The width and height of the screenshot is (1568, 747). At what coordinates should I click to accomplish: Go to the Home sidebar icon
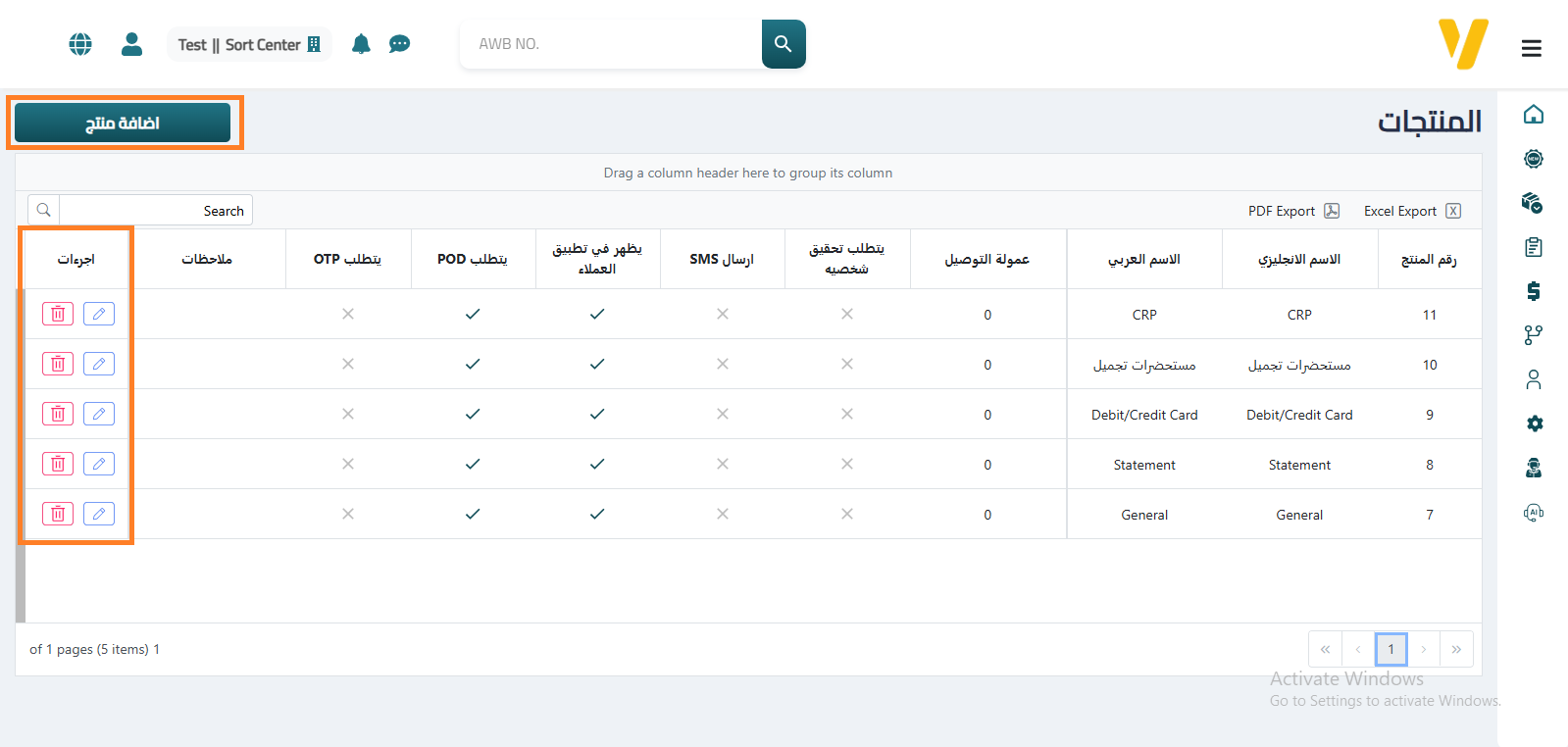(1534, 115)
